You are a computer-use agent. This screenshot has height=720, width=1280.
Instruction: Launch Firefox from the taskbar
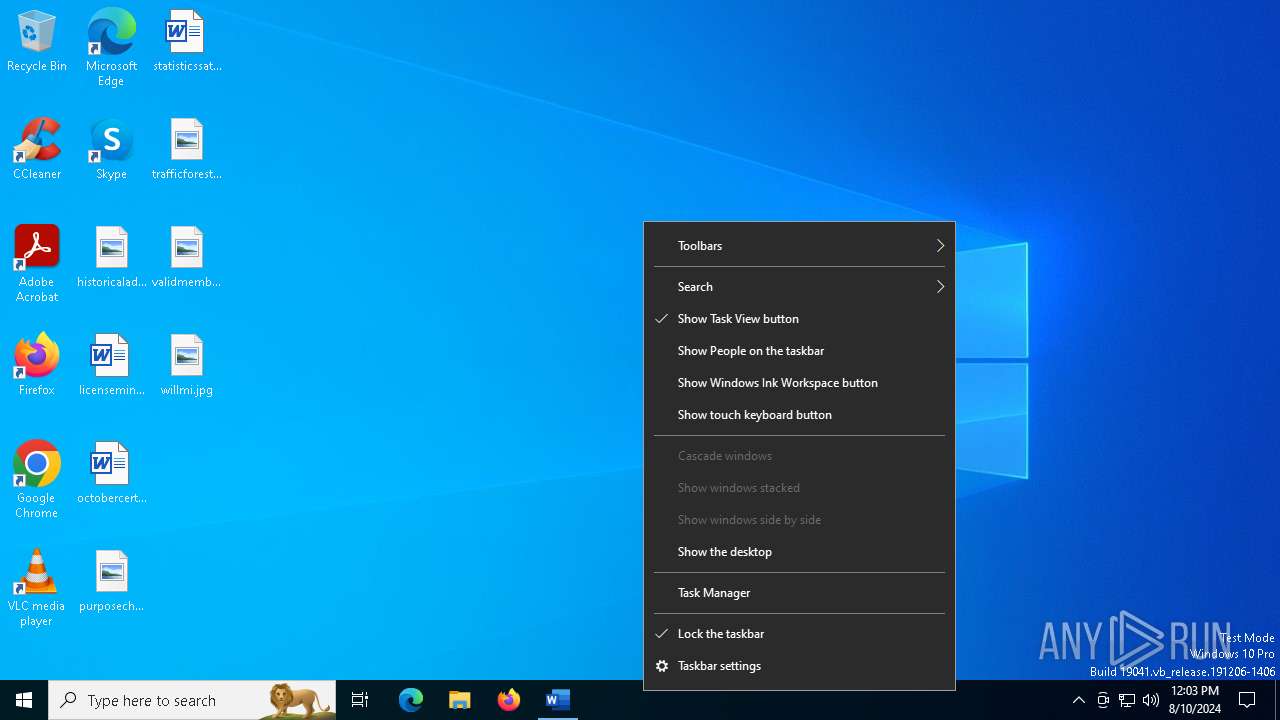point(509,700)
